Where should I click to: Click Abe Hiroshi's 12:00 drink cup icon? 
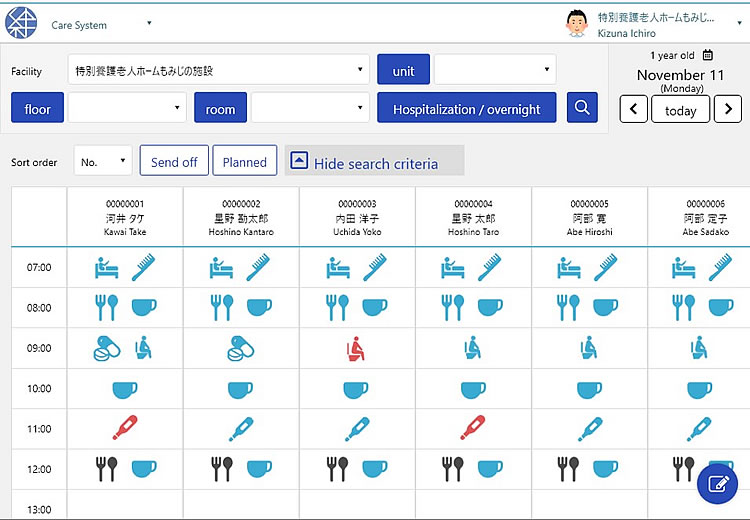click(x=606, y=468)
